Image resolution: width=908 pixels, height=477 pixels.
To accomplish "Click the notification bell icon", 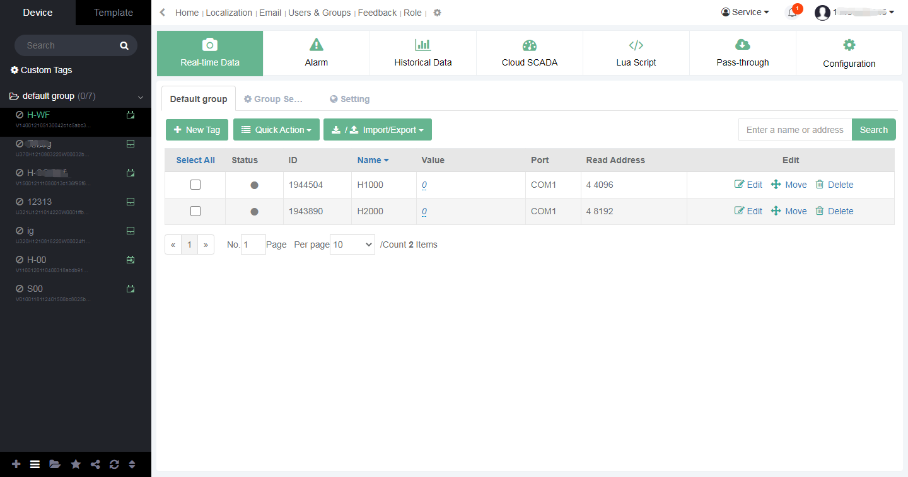I will click(x=792, y=13).
